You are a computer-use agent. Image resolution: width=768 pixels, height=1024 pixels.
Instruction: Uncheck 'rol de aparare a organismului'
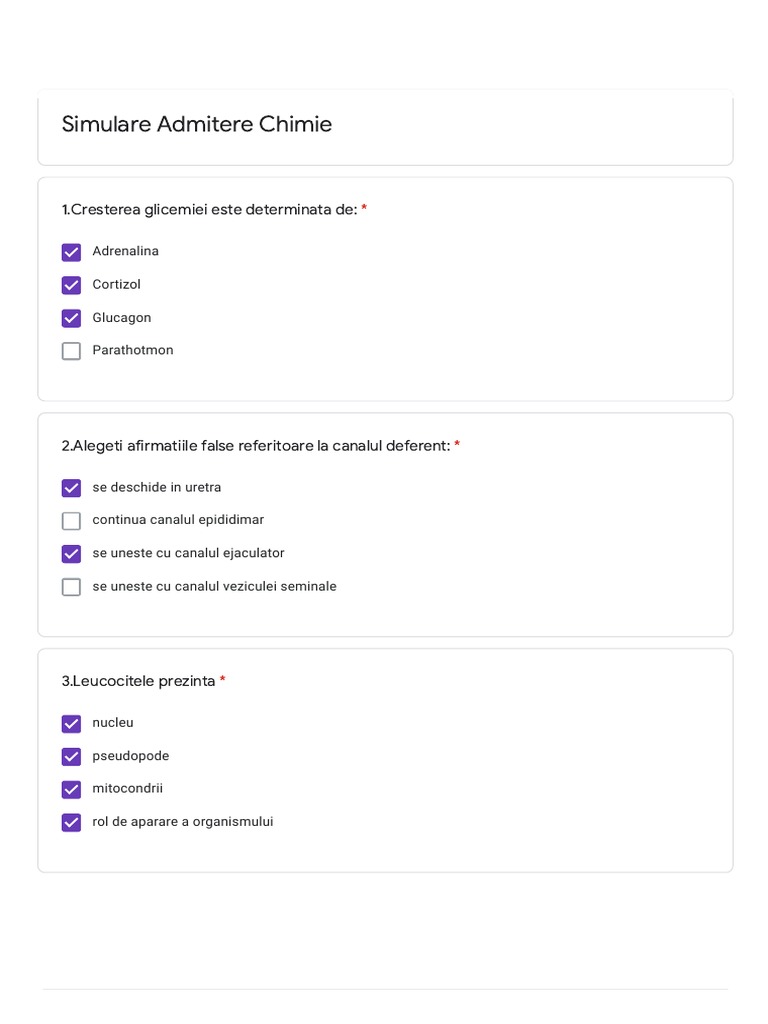tap(71, 823)
